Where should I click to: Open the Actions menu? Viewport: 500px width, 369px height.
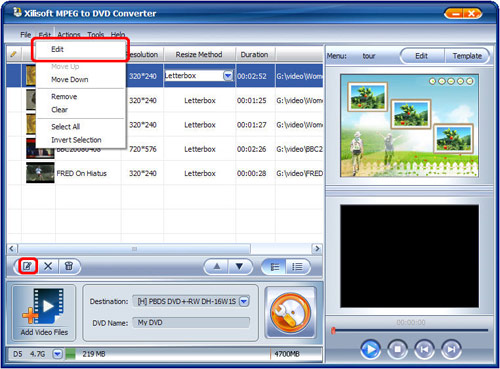tap(69, 35)
